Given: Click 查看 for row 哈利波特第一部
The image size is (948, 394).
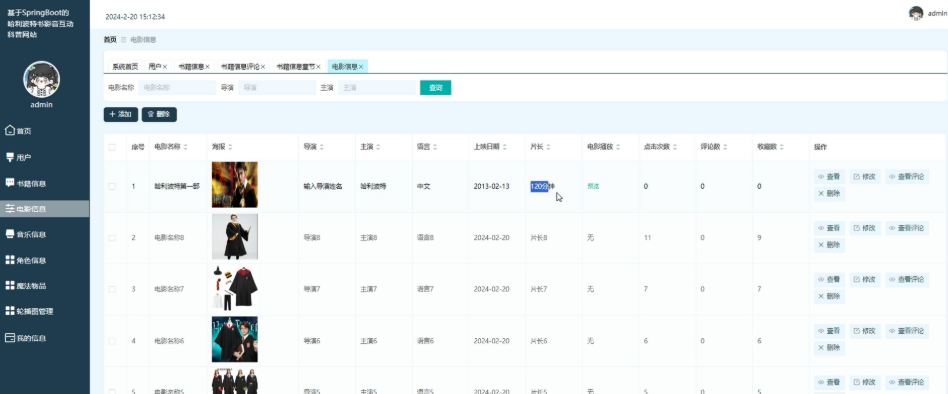Looking at the screenshot, I should point(829,177).
